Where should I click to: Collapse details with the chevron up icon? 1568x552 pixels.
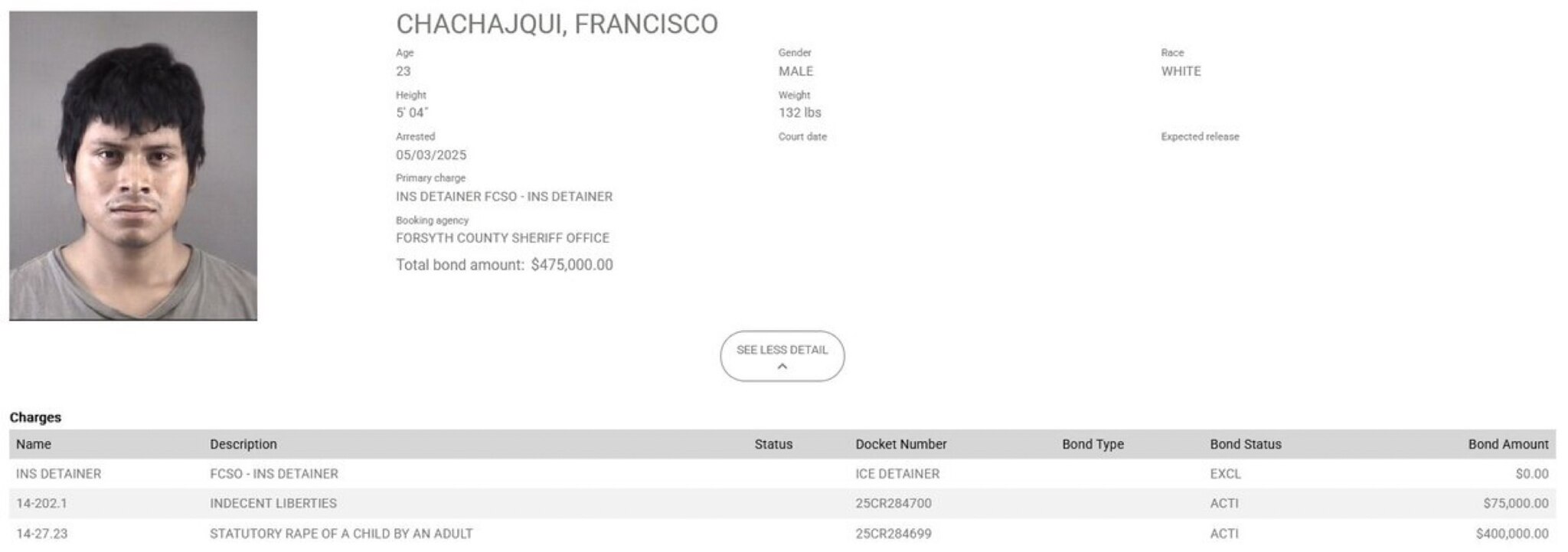pos(782,367)
